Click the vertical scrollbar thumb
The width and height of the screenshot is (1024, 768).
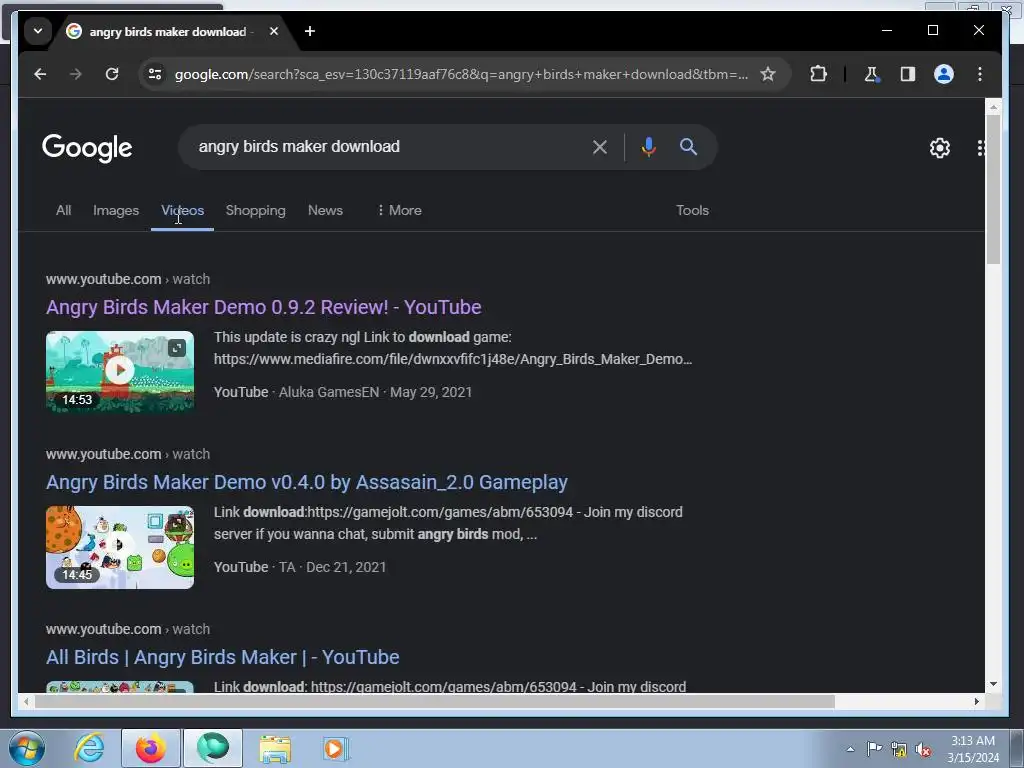point(993,189)
